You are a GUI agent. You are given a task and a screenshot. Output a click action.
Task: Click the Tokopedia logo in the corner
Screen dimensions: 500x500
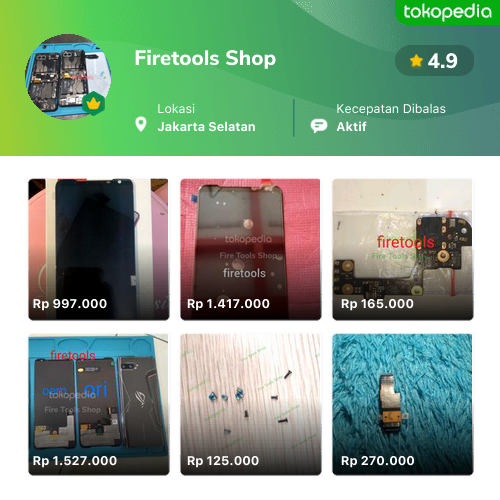[447, 12]
